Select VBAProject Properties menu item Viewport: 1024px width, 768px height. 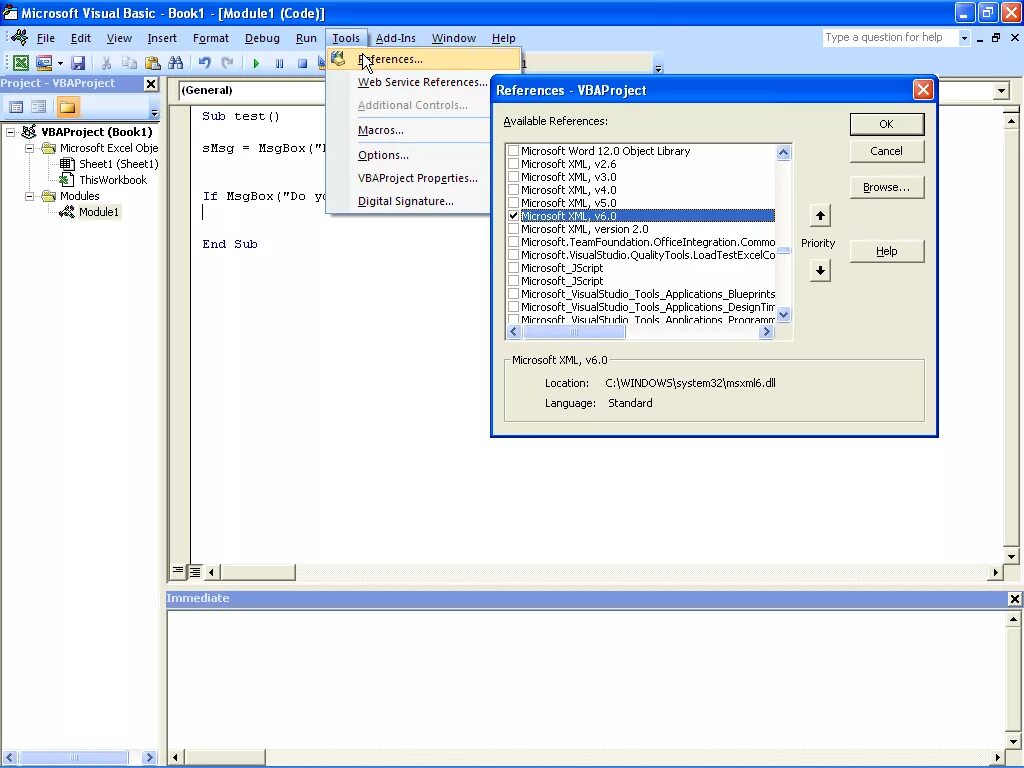(x=417, y=178)
